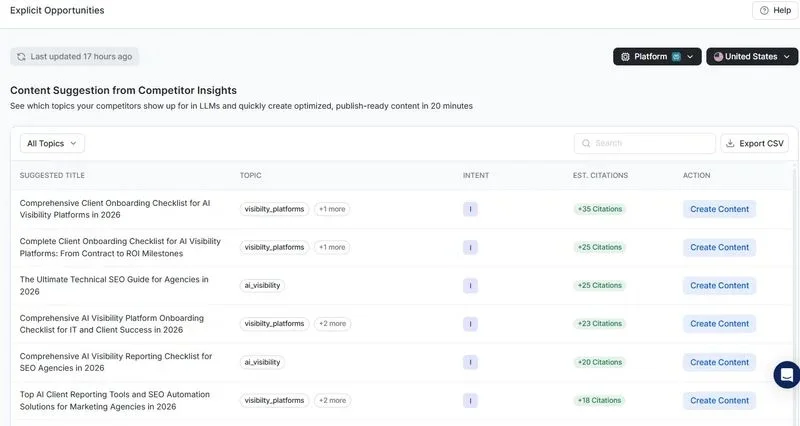
Task: Export the table as CSV
Action: click(x=755, y=143)
